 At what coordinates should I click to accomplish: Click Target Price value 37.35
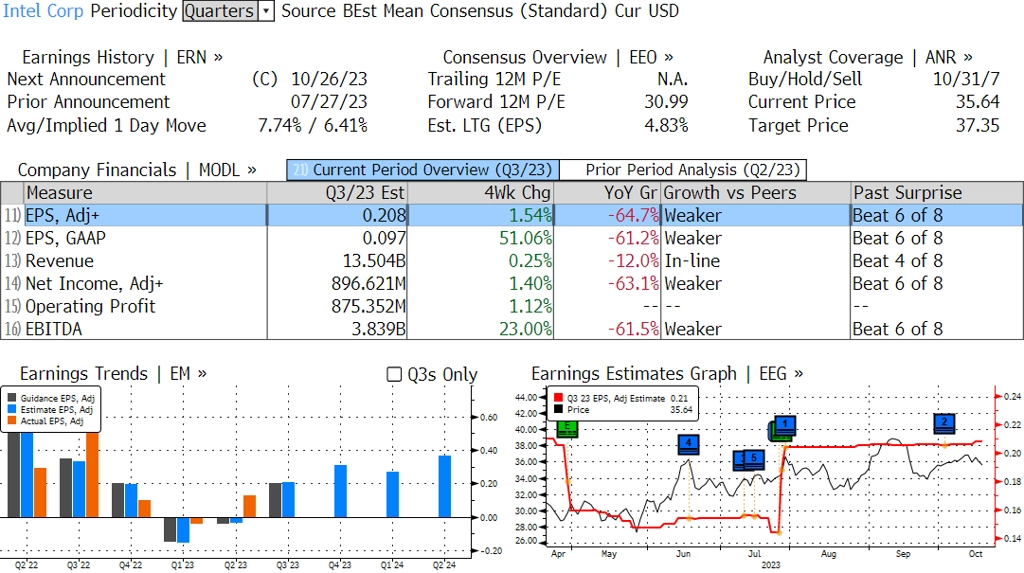pyautogui.click(x=978, y=125)
